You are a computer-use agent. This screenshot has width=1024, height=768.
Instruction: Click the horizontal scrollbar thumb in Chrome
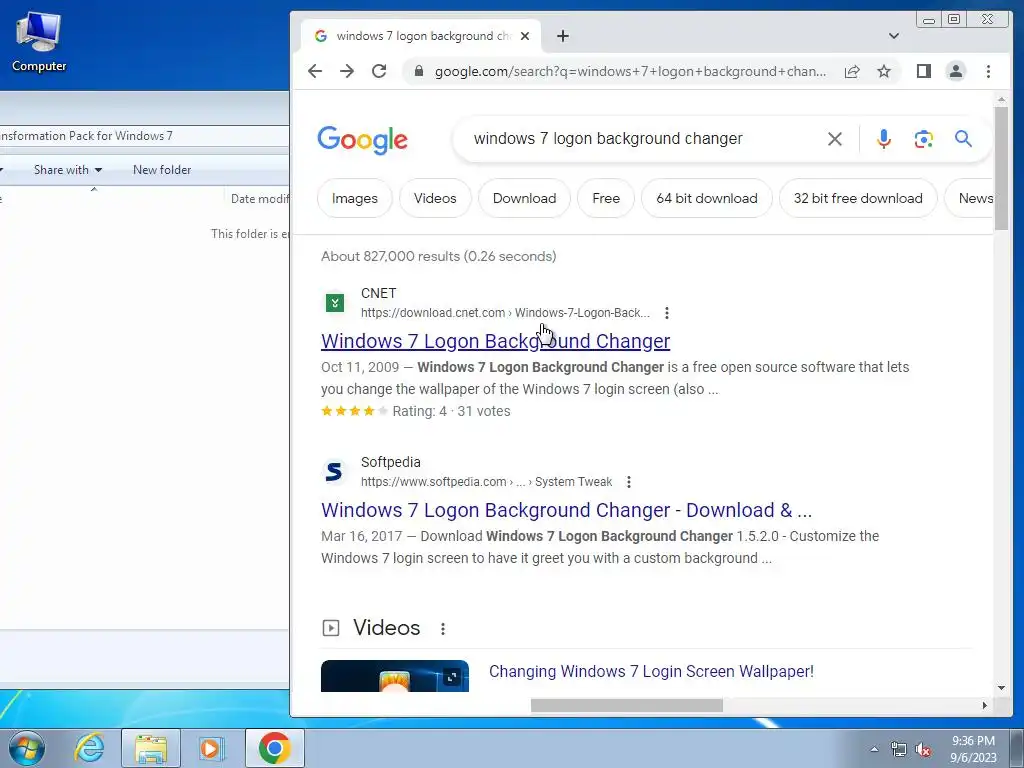[626, 705]
